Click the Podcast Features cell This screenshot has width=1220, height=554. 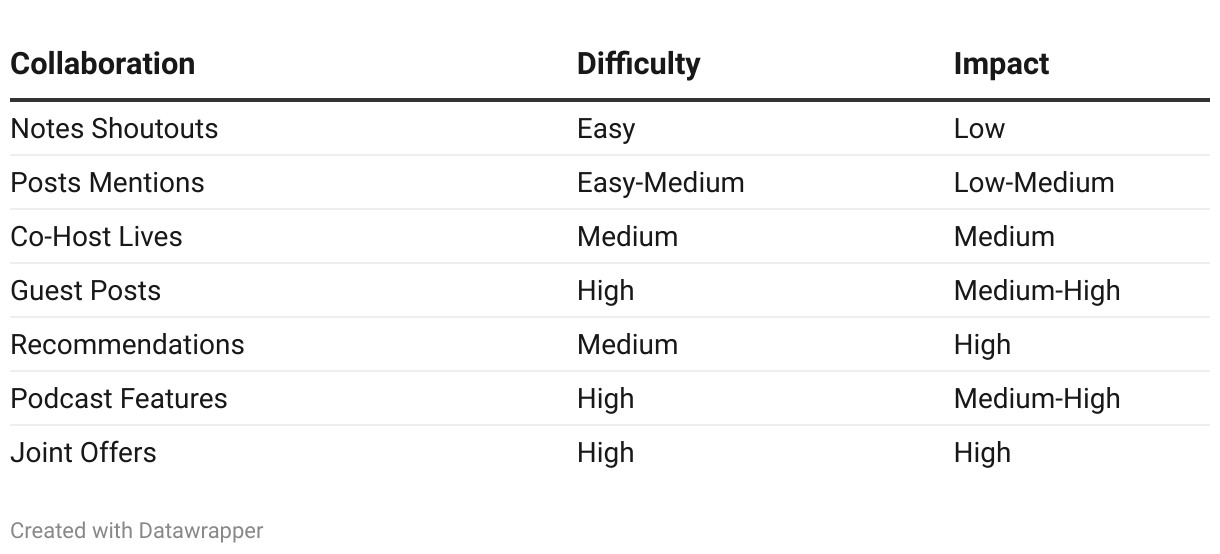(119, 399)
